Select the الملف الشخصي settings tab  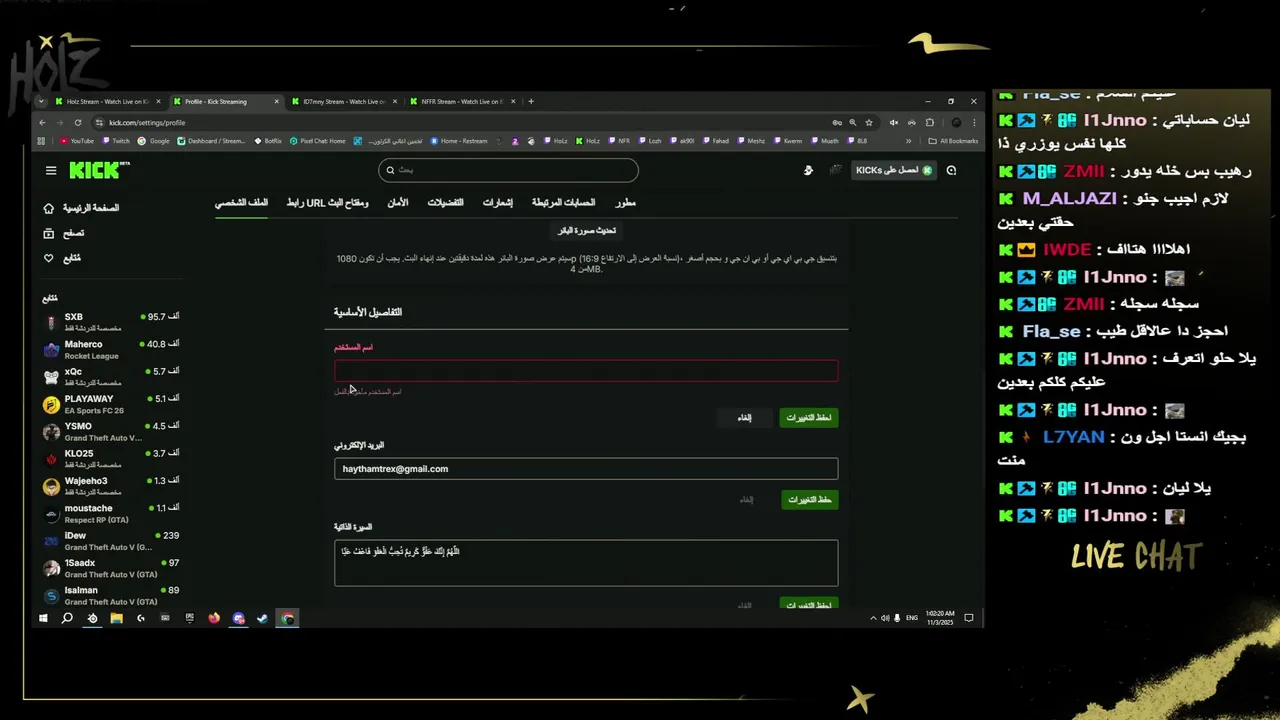pyautogui.click(x=241, y=203)
